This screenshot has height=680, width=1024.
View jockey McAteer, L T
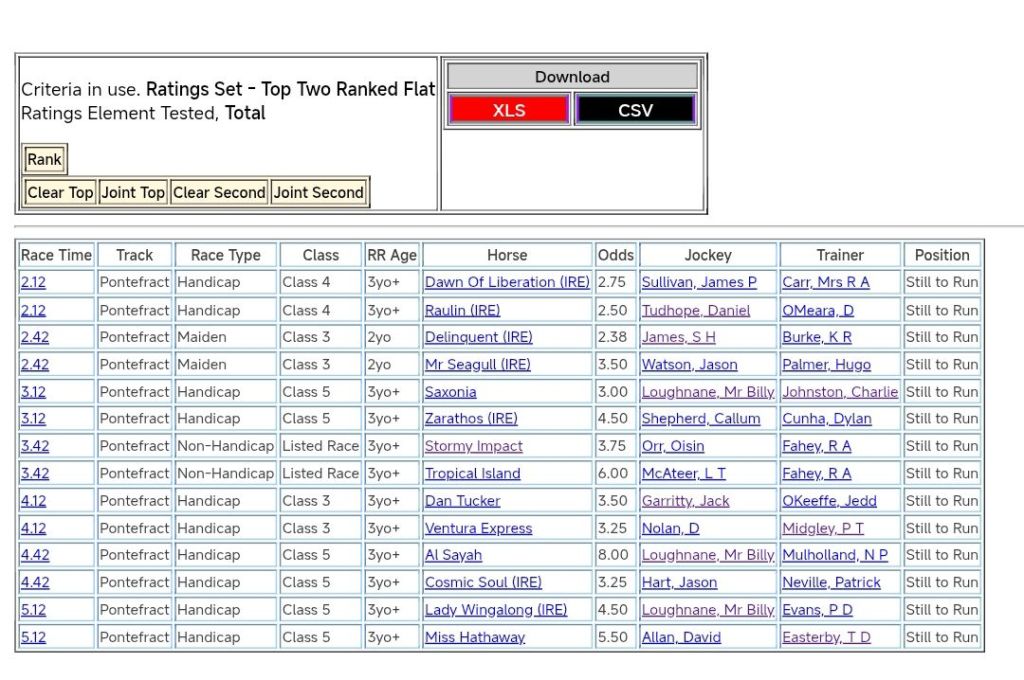pyautogui.click(x=683, y=473)
